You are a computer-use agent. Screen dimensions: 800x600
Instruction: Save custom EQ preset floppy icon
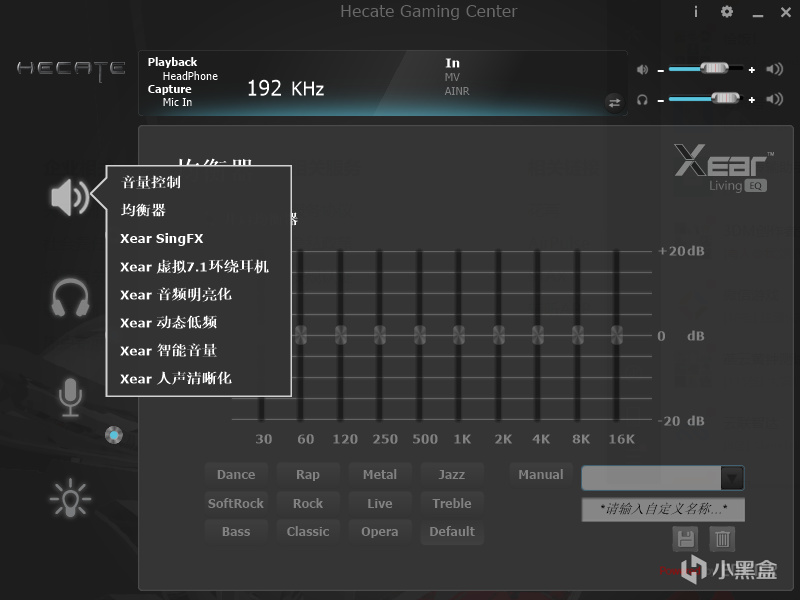tap(685, 539)
